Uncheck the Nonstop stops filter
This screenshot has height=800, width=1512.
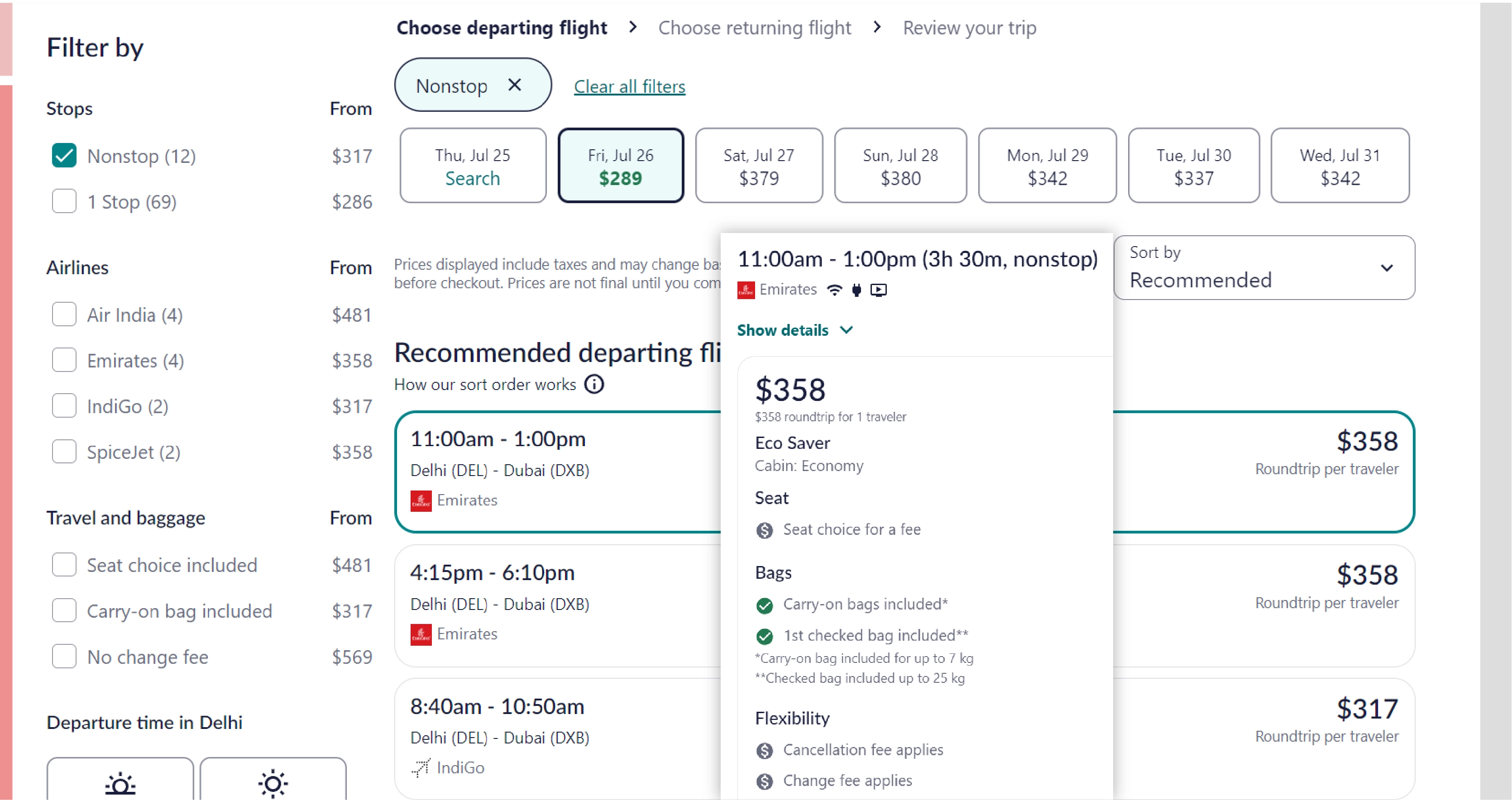(64, 155)
